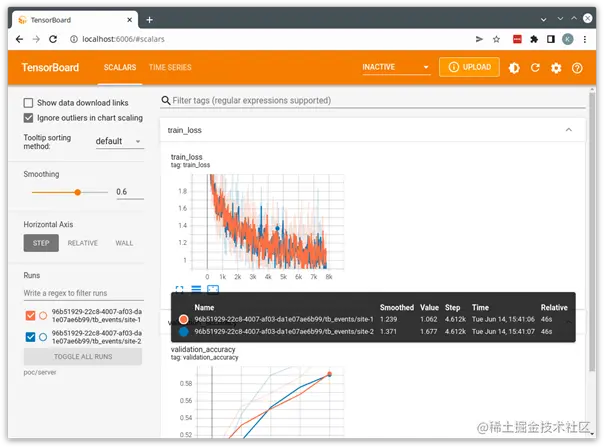604x448 pixels.
Task: Open the Tooltip sorting method dropdown
Action: coord(119,141)
